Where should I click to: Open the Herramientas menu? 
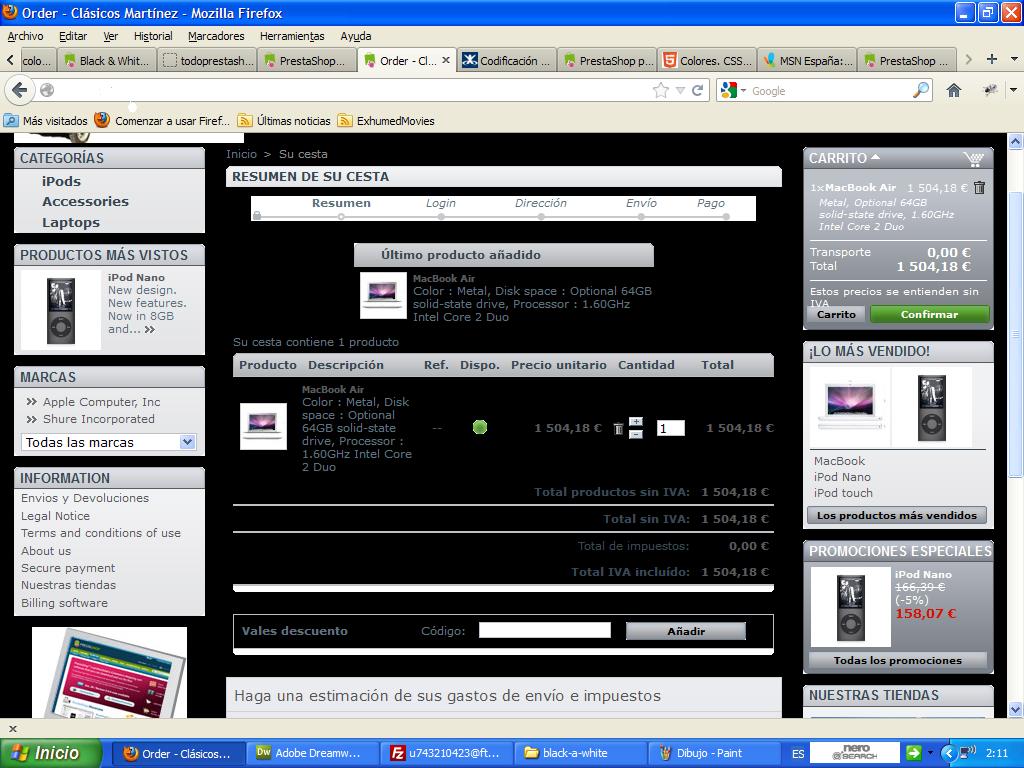coord(292,36)
